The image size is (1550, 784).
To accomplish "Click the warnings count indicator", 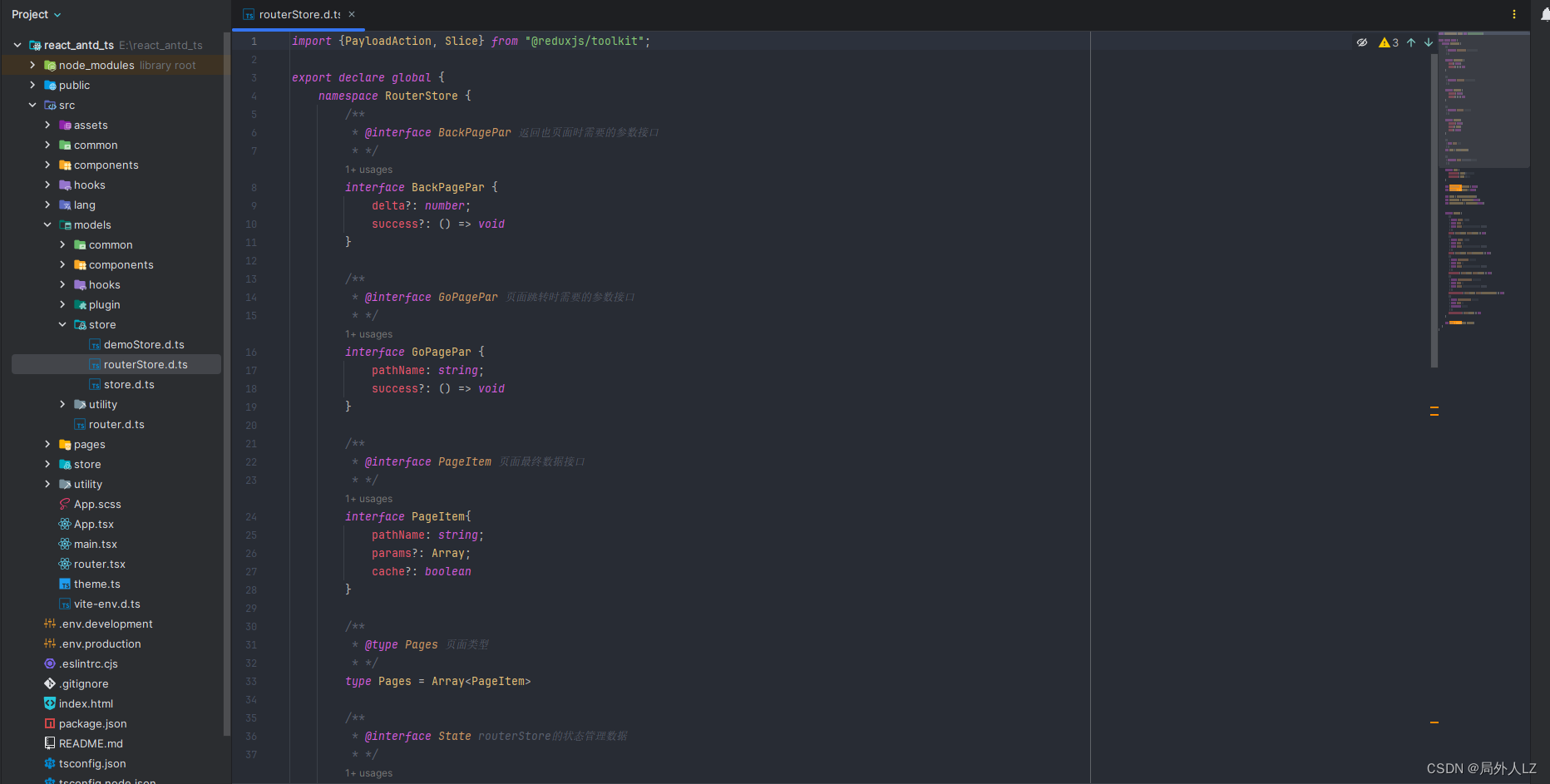I will point(1389,42).
